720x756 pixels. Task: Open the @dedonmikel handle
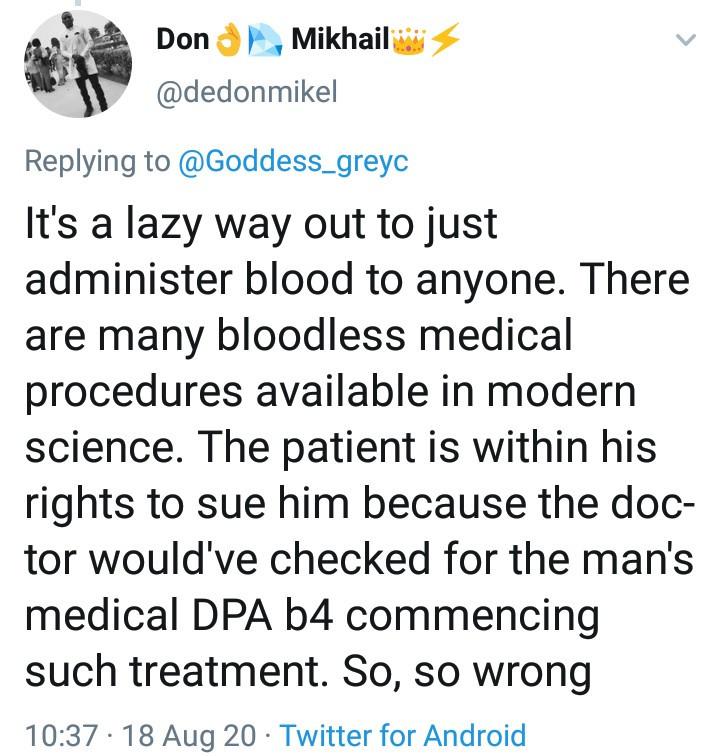pos(246,93)
